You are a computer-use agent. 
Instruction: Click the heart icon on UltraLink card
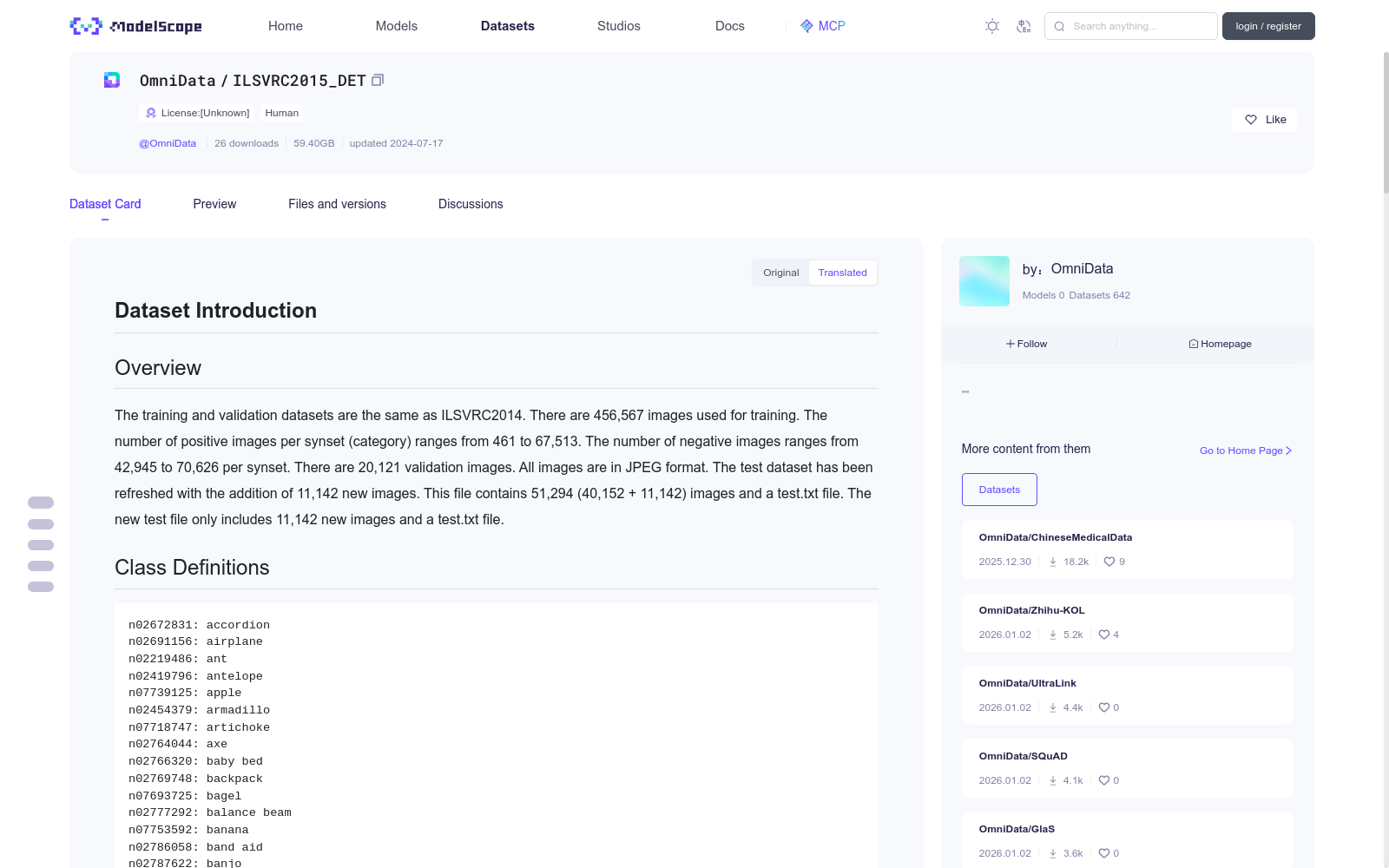click(x=1104, y=707)
